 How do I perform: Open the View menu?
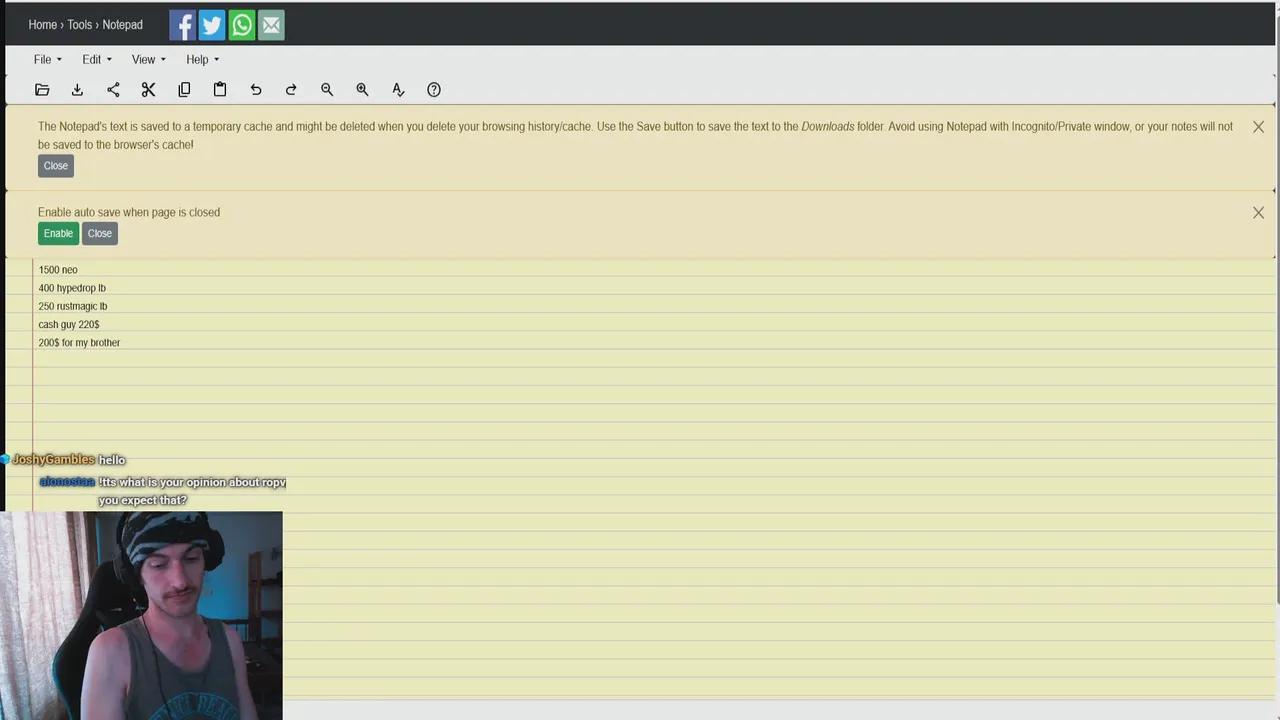click(x=149, y=60)
